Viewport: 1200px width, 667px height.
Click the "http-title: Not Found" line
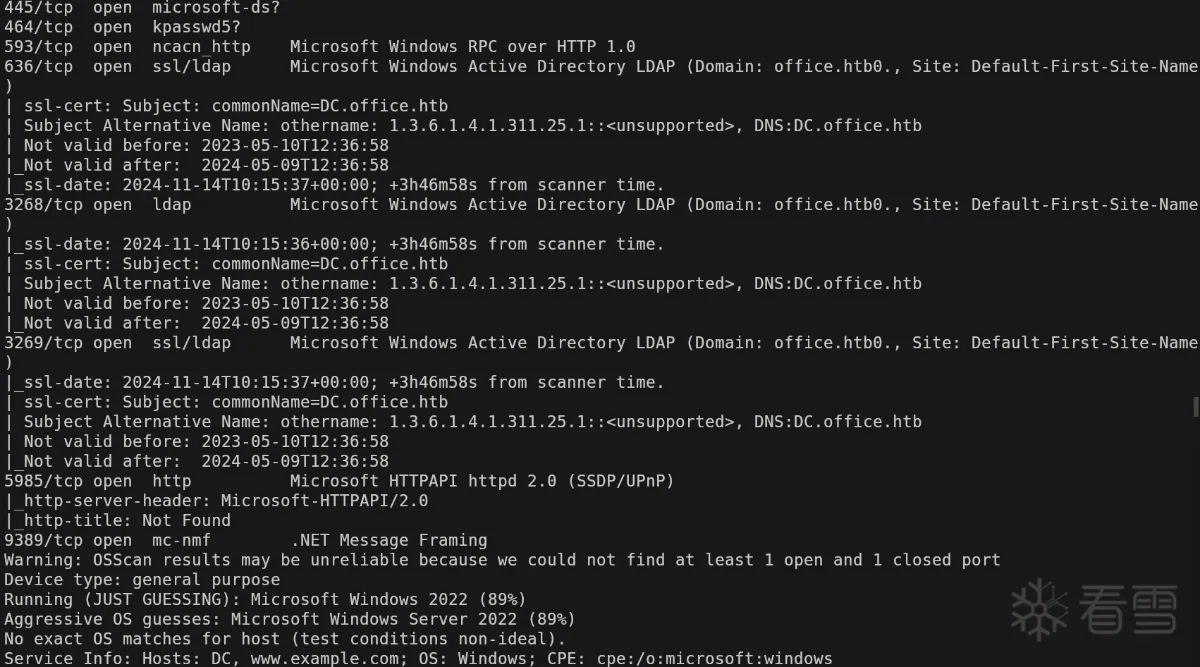tap(122, 520)
